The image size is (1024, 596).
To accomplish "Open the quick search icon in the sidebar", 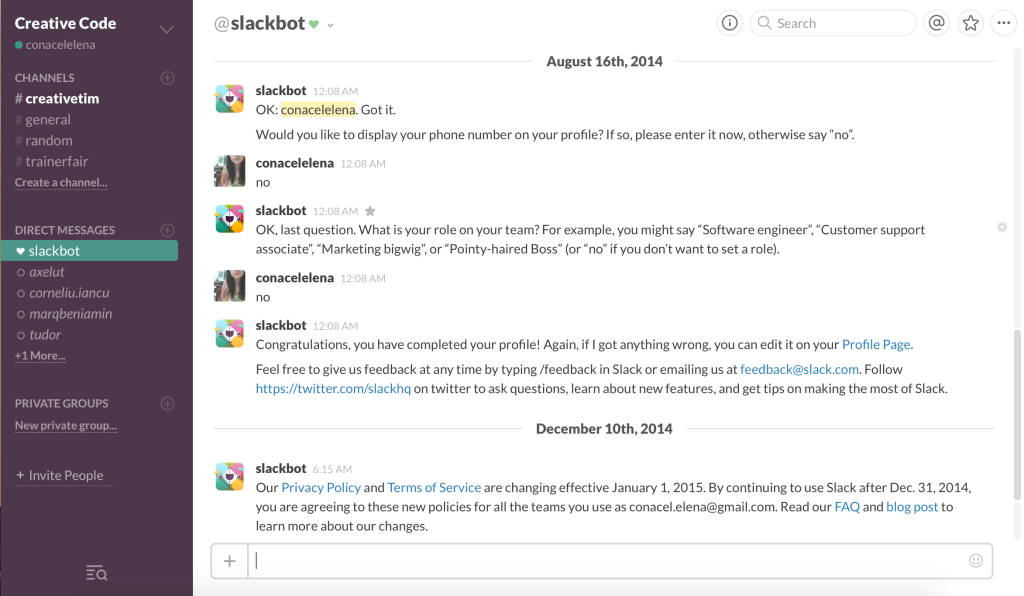I will coord(96,572).
